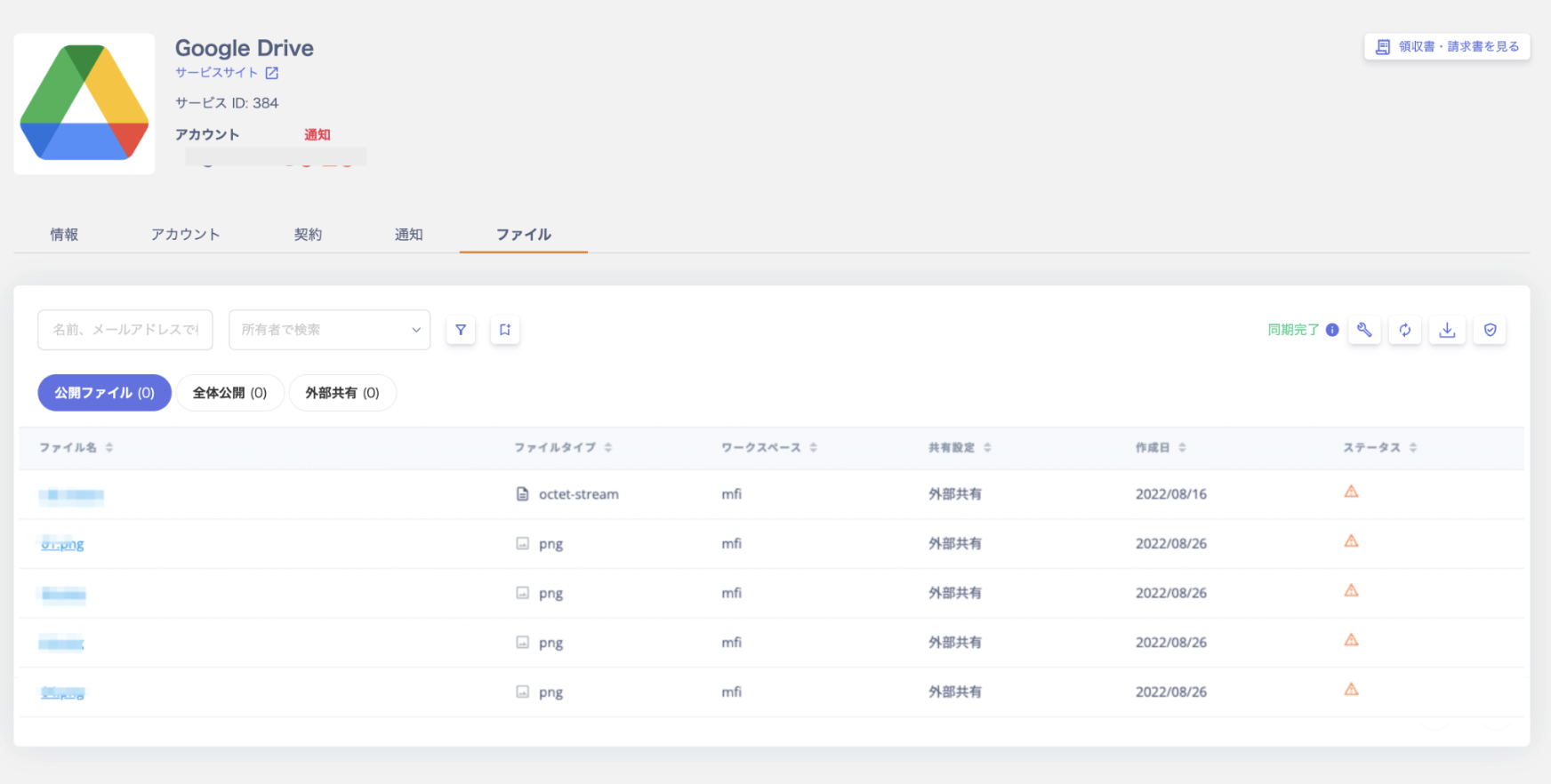Click the bookmark icon beside the filter
Viewport: 1551px width, 784px height.
pos(505,330)
